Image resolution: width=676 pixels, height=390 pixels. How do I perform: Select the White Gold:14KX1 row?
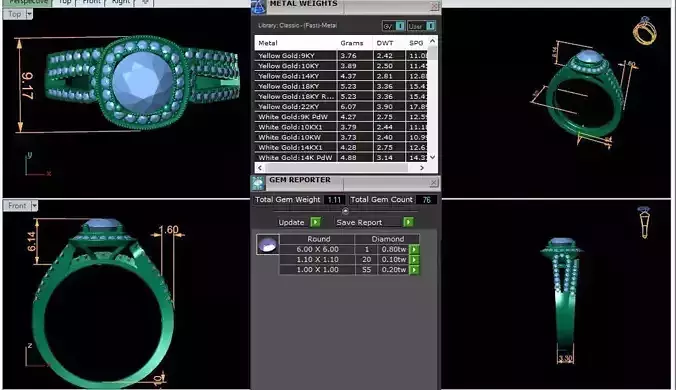click(341, 147)
